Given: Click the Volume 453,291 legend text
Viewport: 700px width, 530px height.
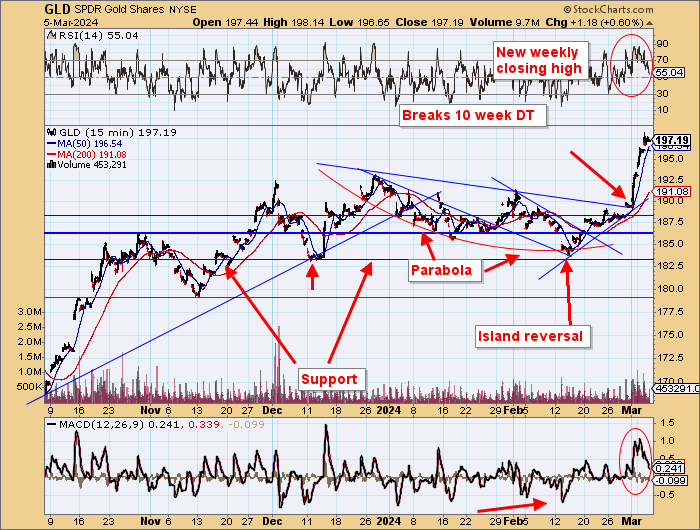Looking at the screenshot, I should (x=92, y=165).
